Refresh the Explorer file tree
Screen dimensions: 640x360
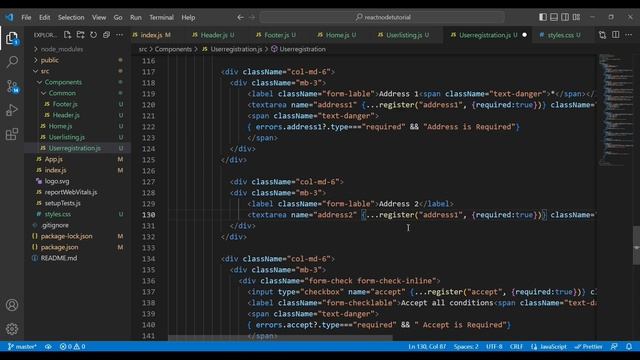93,35
